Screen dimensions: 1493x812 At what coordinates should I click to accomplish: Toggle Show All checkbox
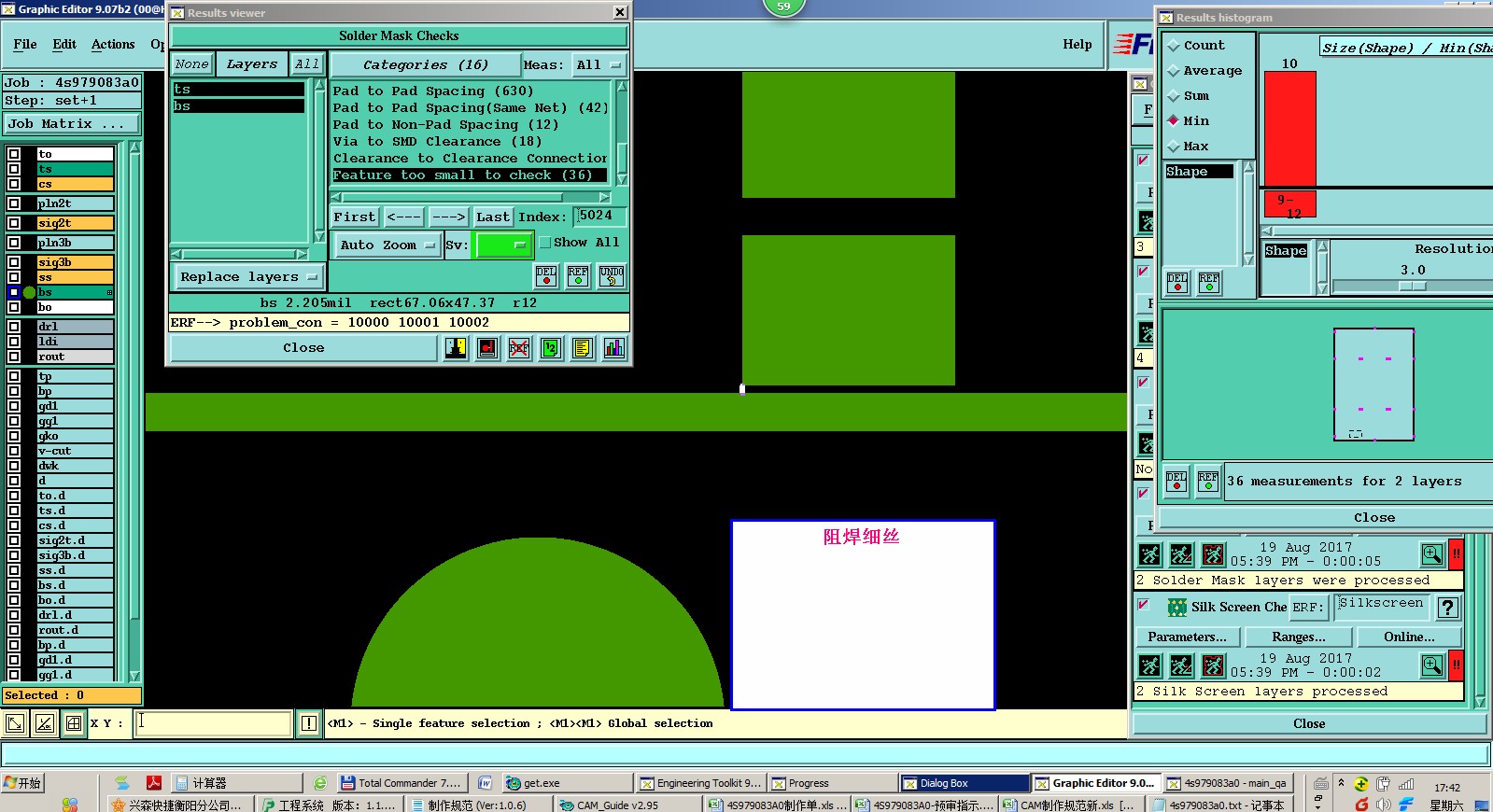(x=544, y=243)
